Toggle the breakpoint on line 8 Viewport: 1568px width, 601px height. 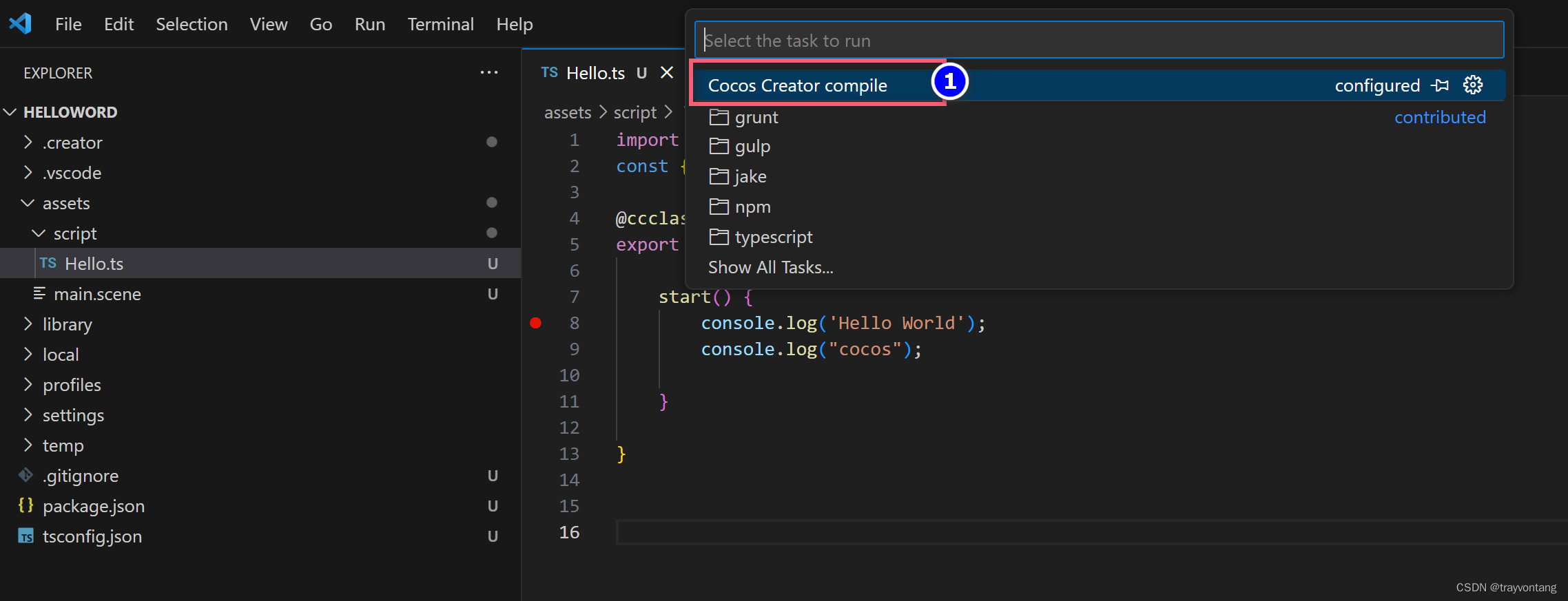pos(535,323)
